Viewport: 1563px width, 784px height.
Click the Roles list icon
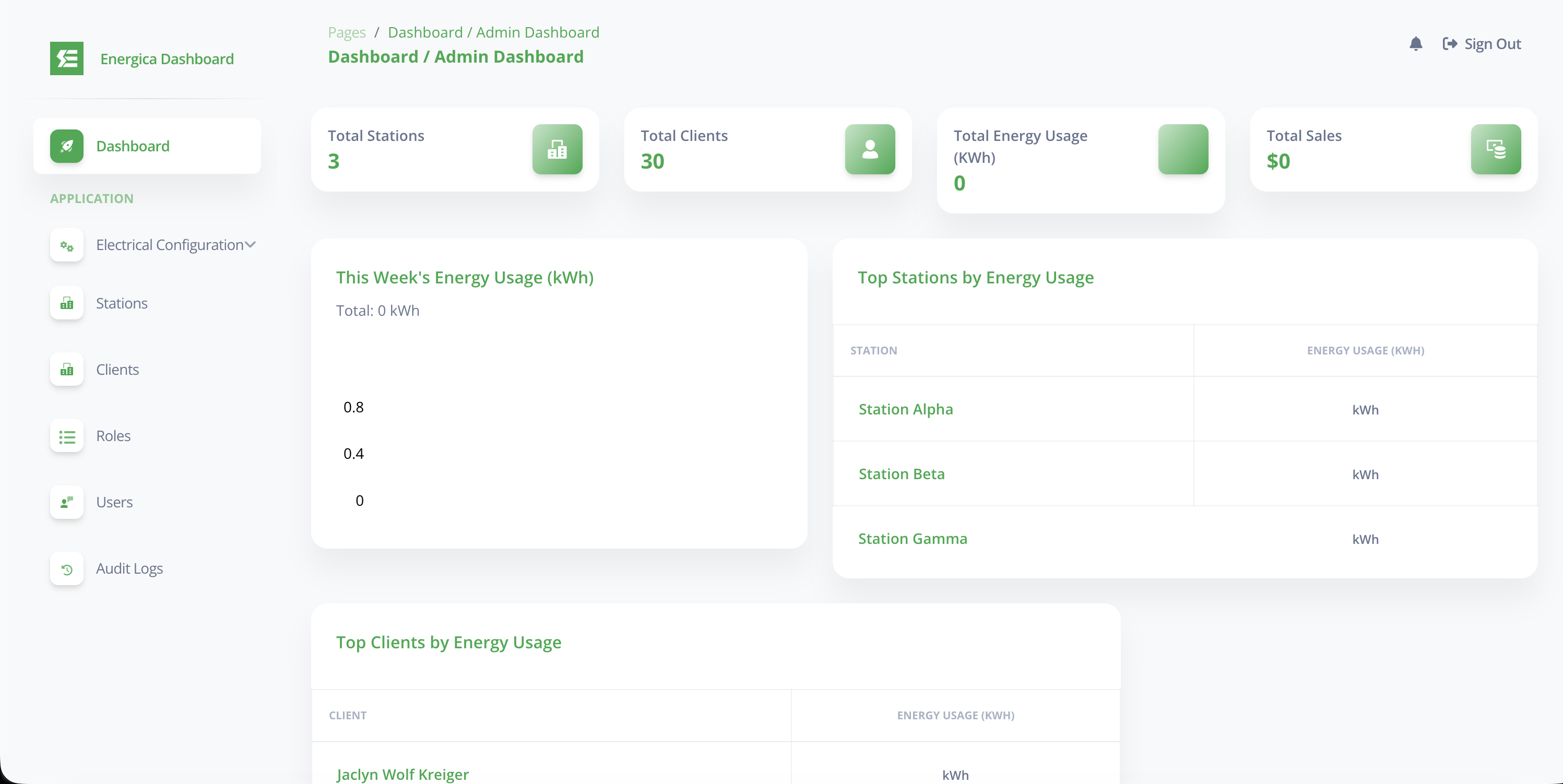[67, 436]
